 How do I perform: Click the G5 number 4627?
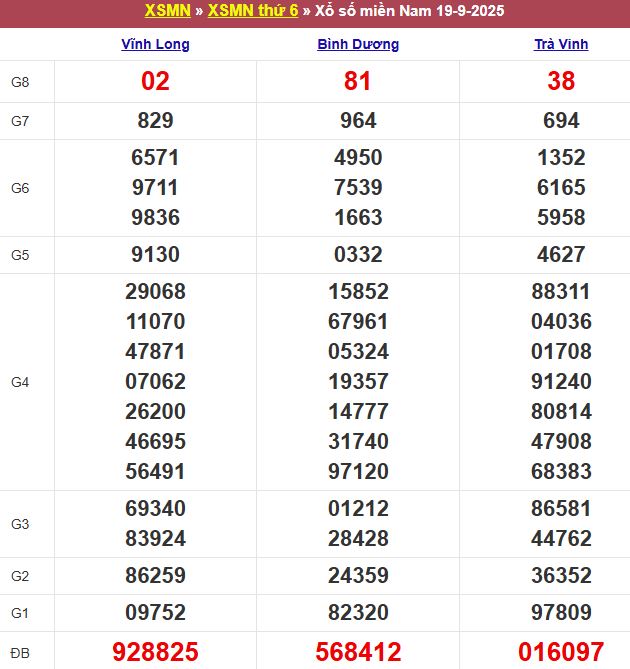click(560, 254)
